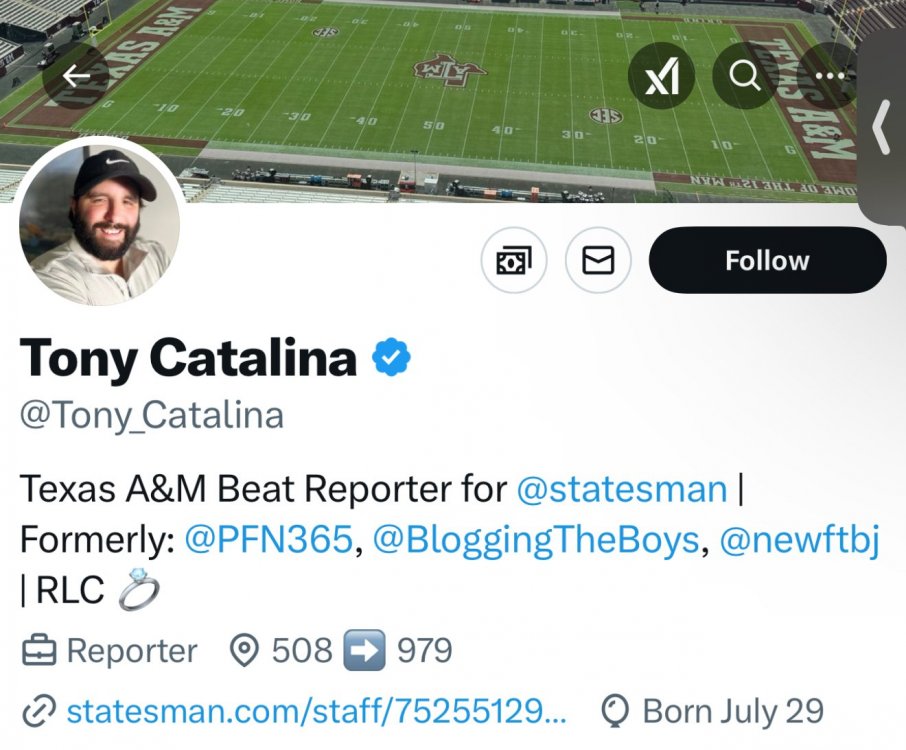The height and width of the screenshot is (750, 906).
Task: Expand the side edge panel handle
Action: [882, 128]
